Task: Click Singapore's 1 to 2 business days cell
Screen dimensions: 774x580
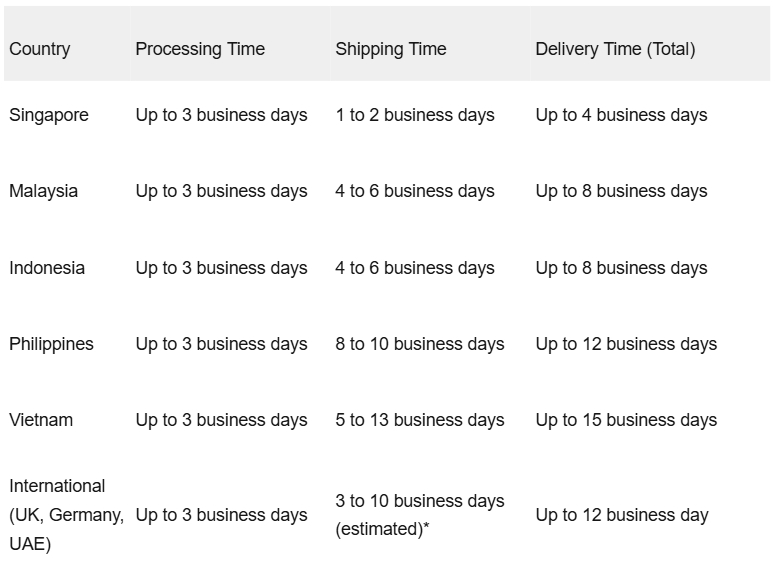Action: pyautogui.click(x=415, y=115)
